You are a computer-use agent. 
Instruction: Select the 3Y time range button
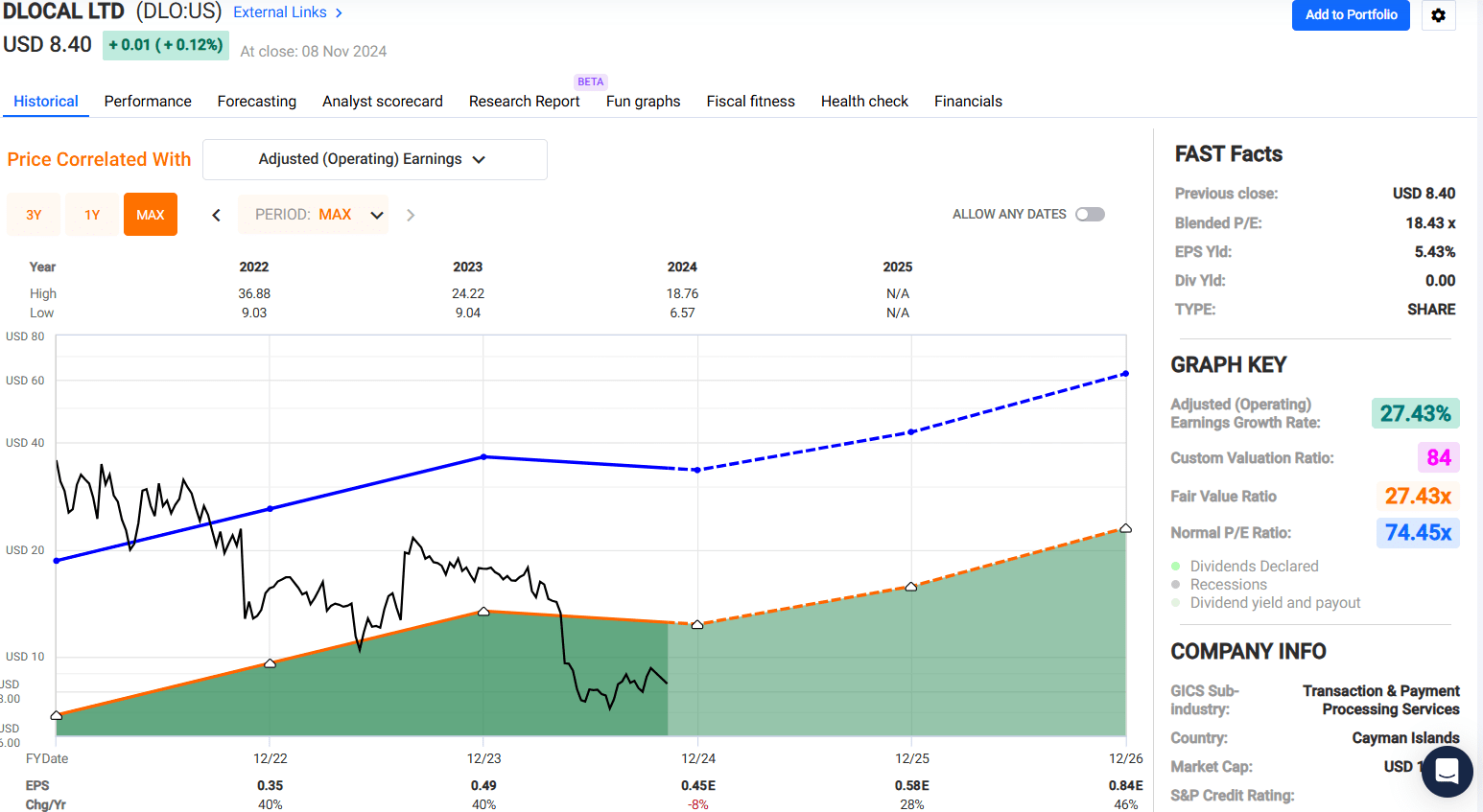tap(34, 215)
